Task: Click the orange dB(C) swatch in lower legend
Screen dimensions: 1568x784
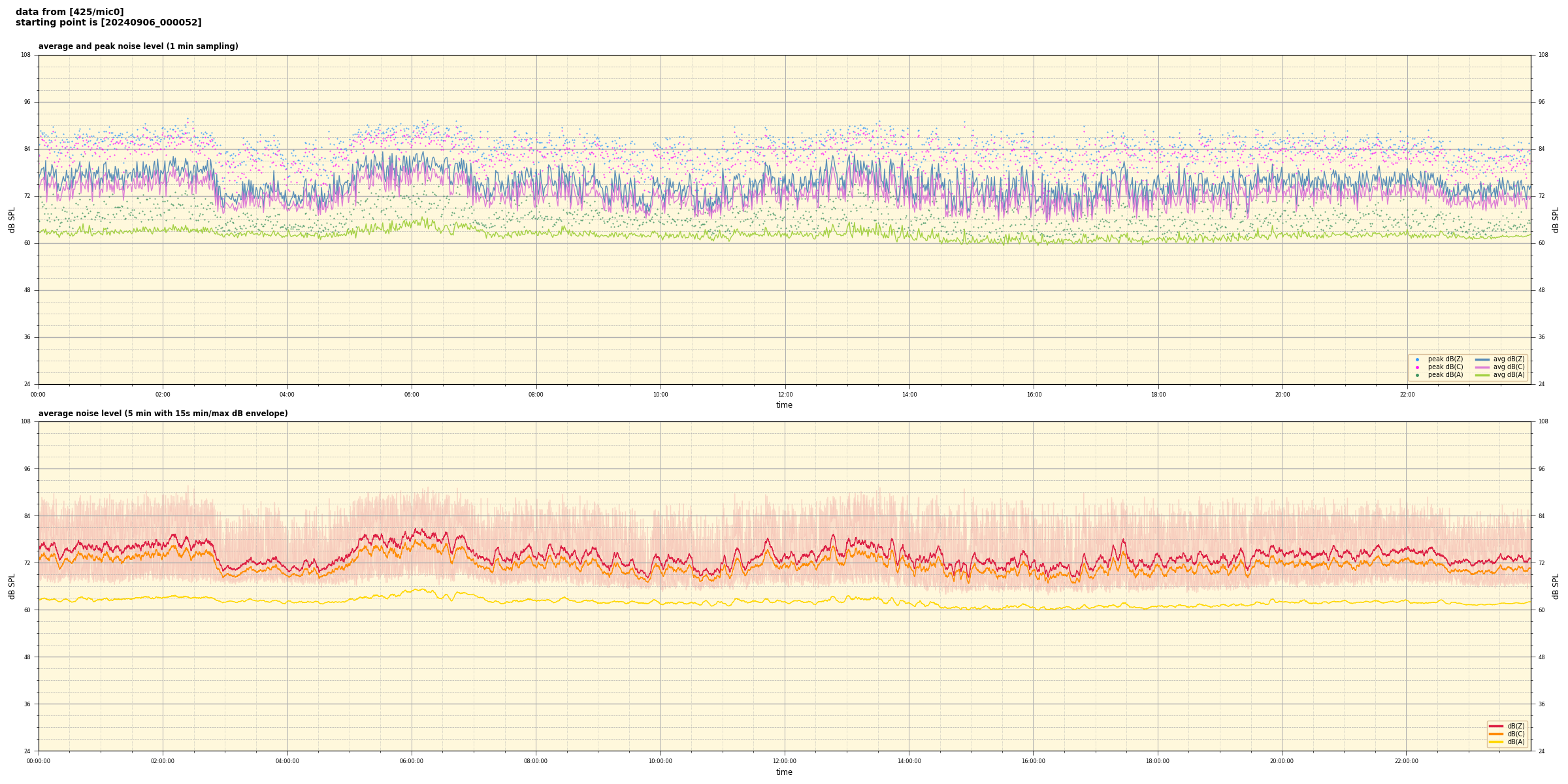Action: pyautogui.click(x=1495, y=734)
